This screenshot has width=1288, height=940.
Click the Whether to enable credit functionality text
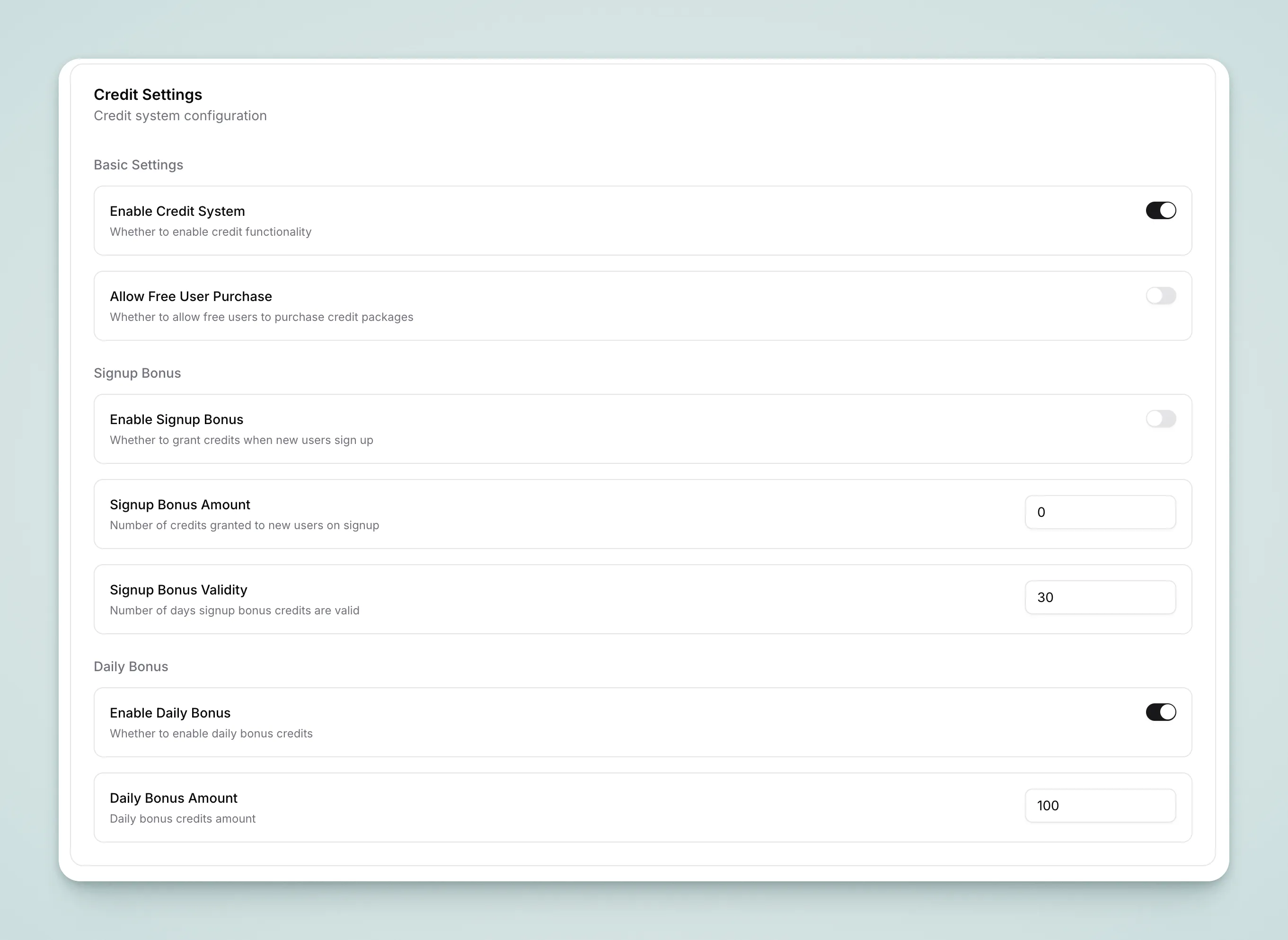click(211, 231)
